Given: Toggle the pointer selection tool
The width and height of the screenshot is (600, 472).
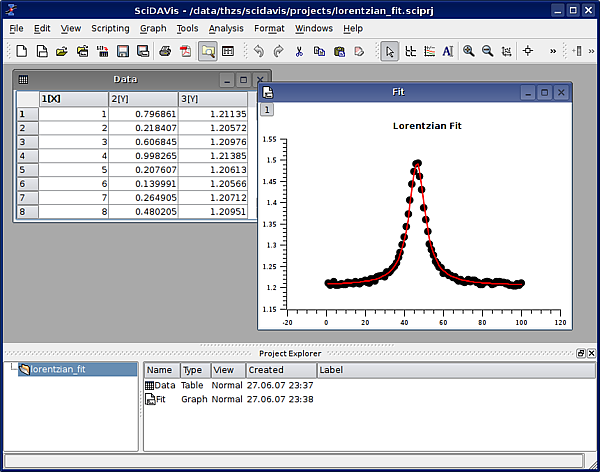Looking at the screenshot, I should [390, 51].
